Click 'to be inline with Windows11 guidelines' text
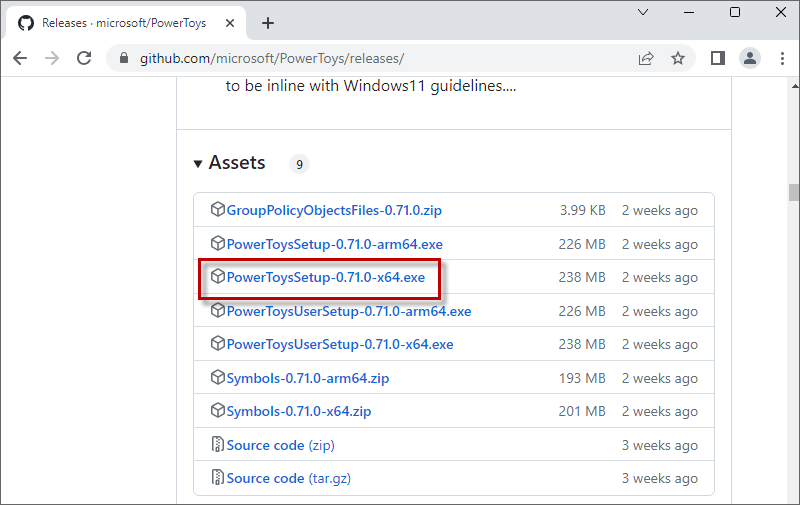The height and width of the screenshot is (505, 800). (x=371, y=86)
